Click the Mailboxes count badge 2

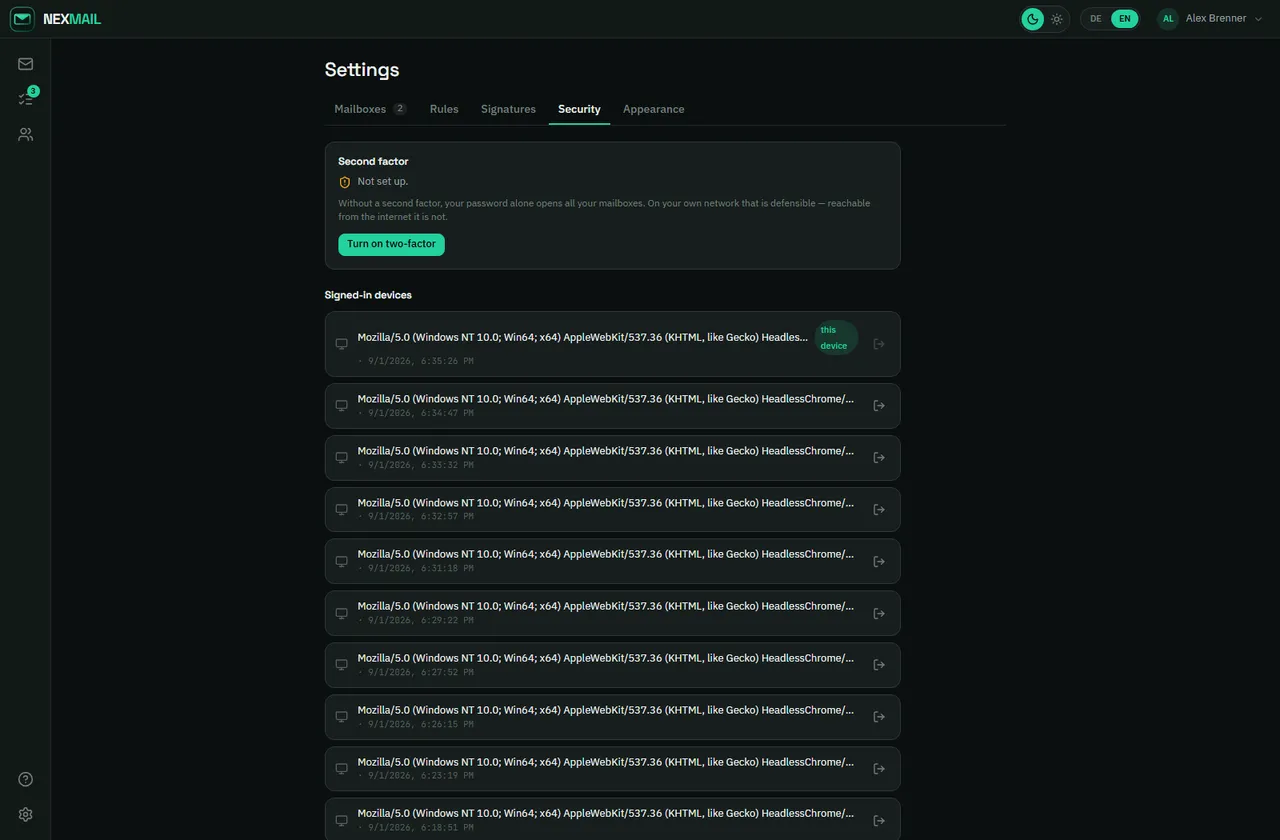click(x=400, y=109)
